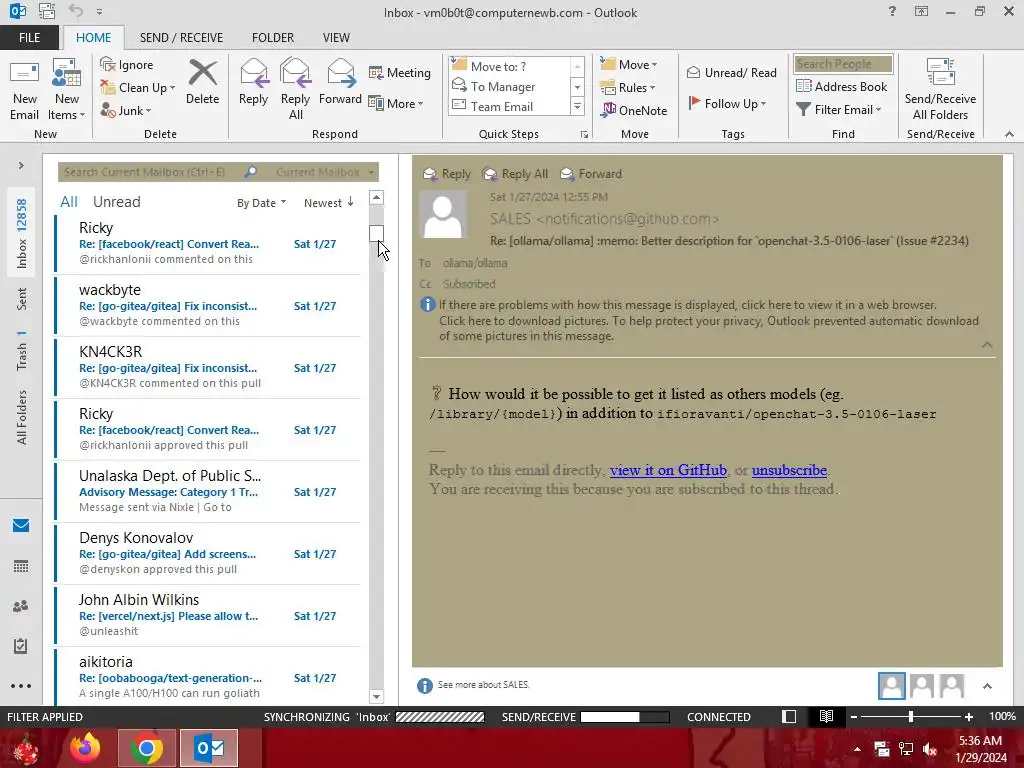Expand the folder pane arrow
The width and height of the screenshot is (1024, 768).
21,166
